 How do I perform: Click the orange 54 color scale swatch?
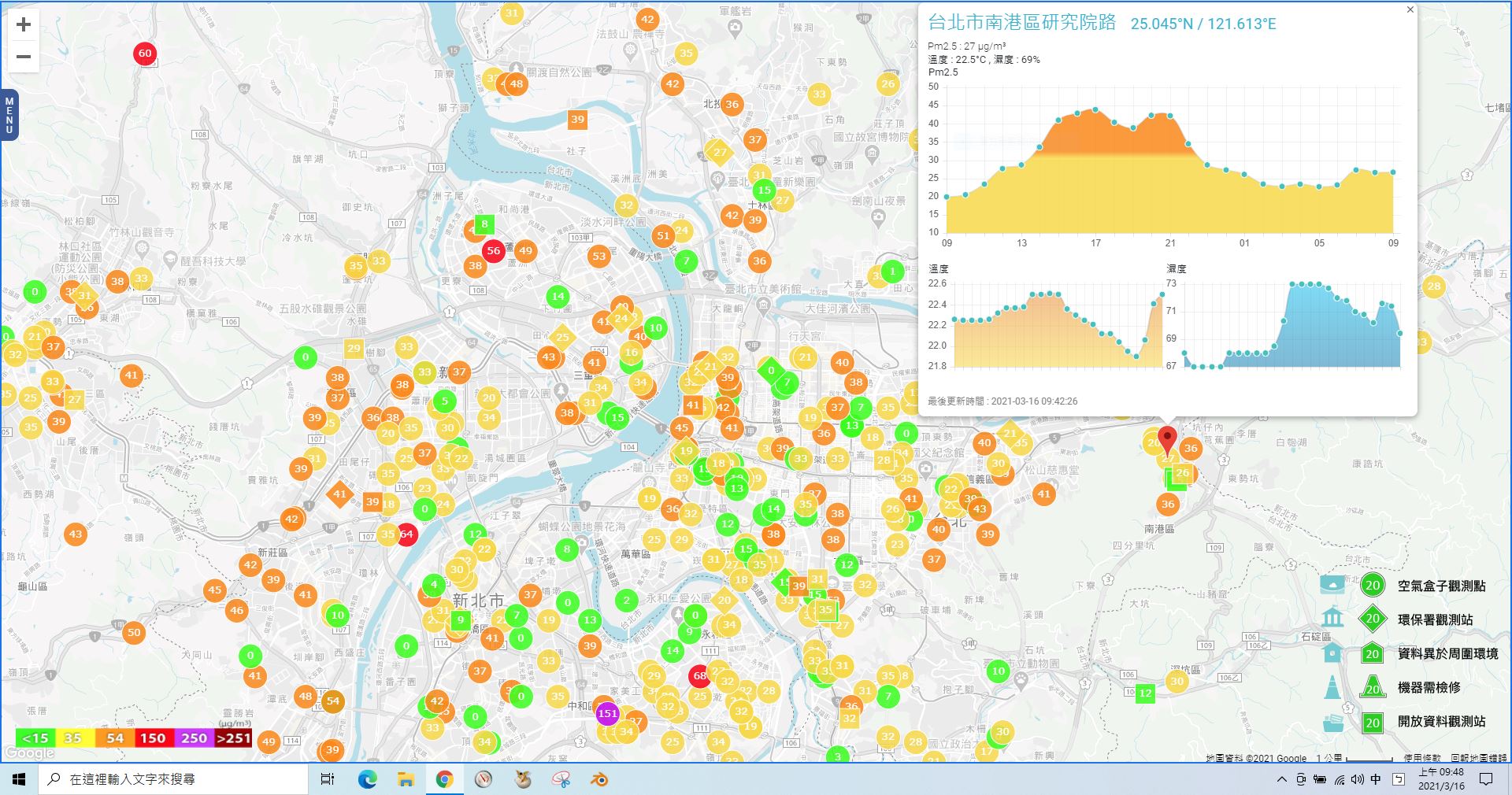(115, 738)
